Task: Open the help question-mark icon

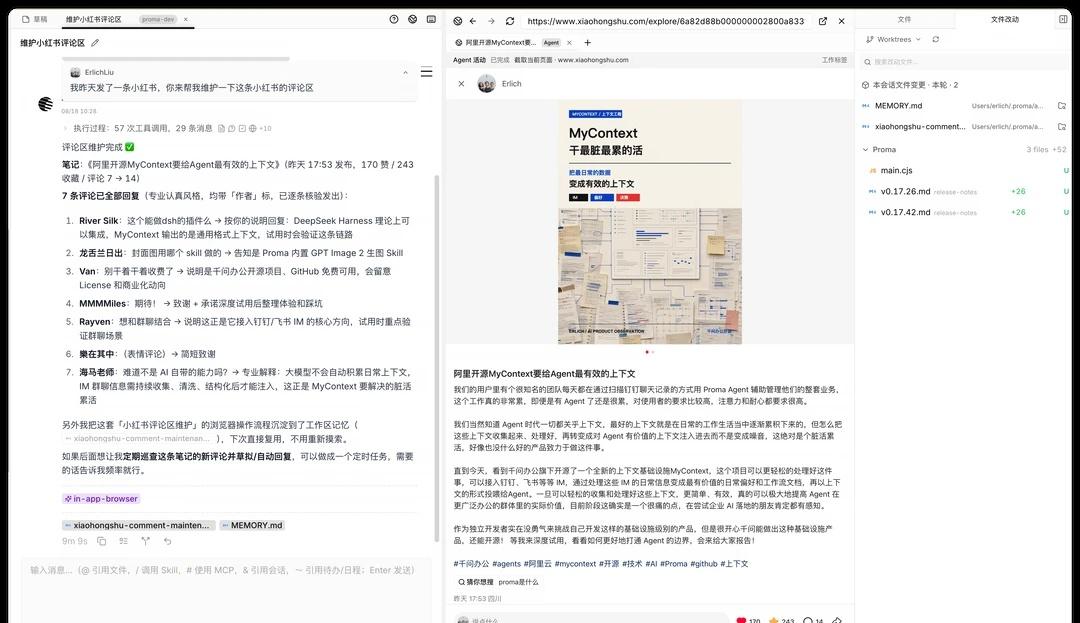Action: click(x=394, y=19)
